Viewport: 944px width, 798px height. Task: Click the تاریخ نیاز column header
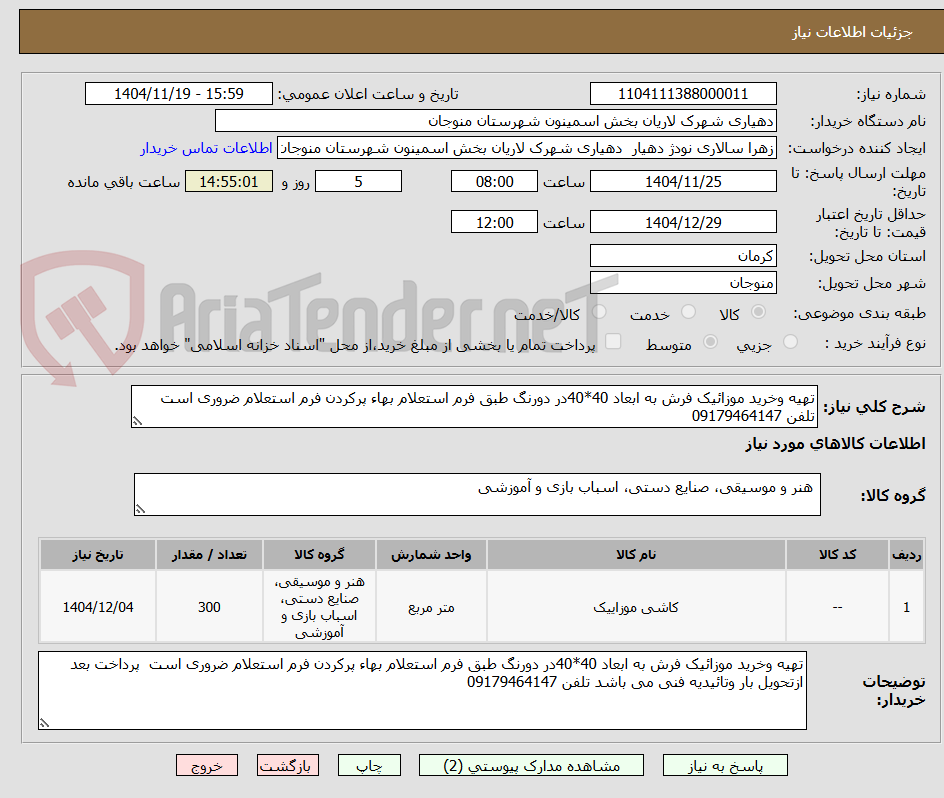pos(98,555)
